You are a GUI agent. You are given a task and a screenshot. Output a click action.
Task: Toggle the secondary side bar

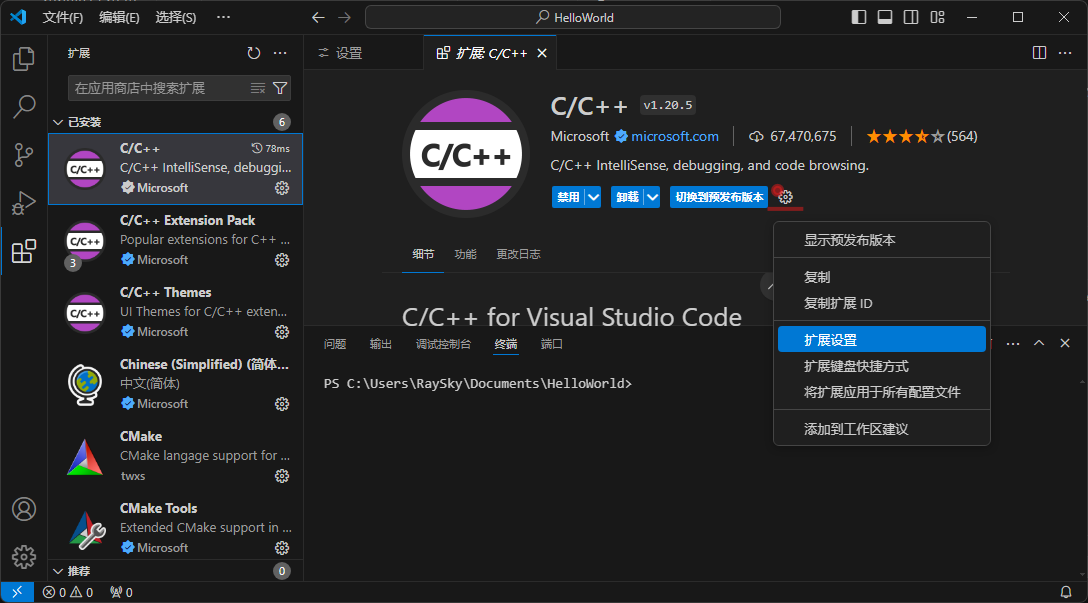click(x=911, y=17)
